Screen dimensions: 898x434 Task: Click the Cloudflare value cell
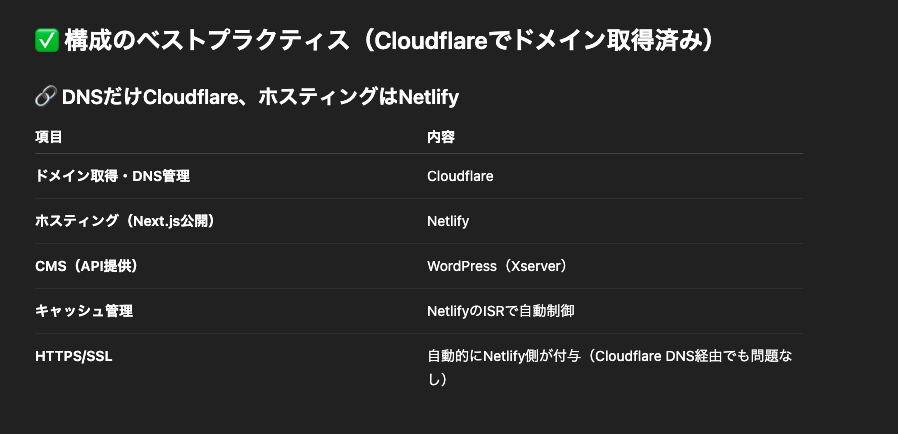(x=460, y=176)
